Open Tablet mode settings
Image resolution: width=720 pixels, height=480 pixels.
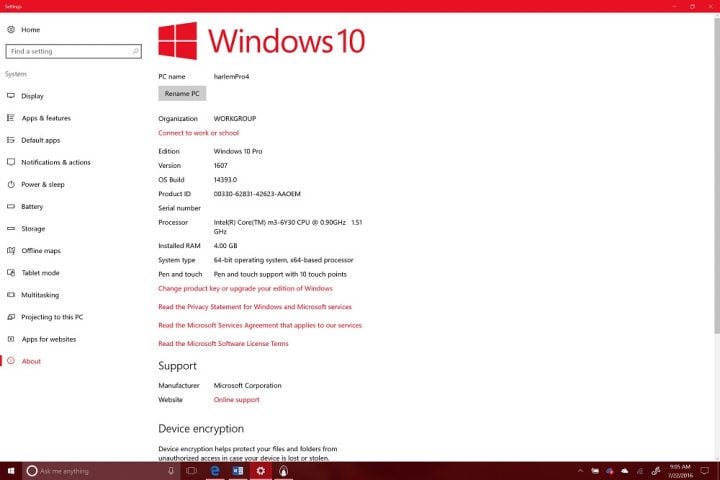point(40,272)
